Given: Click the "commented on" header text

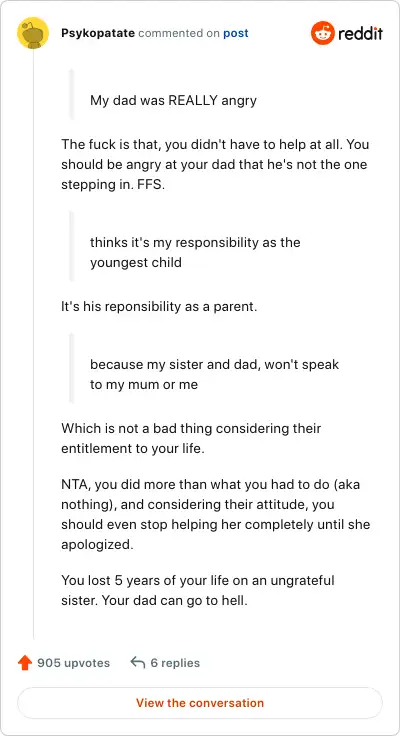Looking at the screenshot, I should (179, 33).
